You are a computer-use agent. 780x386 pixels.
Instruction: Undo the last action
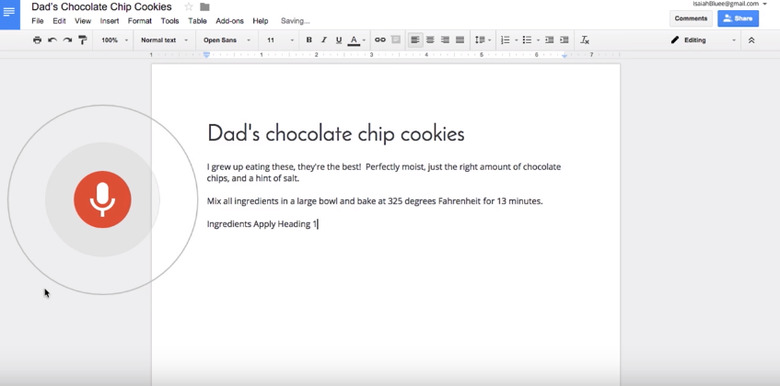click(x=52, y=40)
